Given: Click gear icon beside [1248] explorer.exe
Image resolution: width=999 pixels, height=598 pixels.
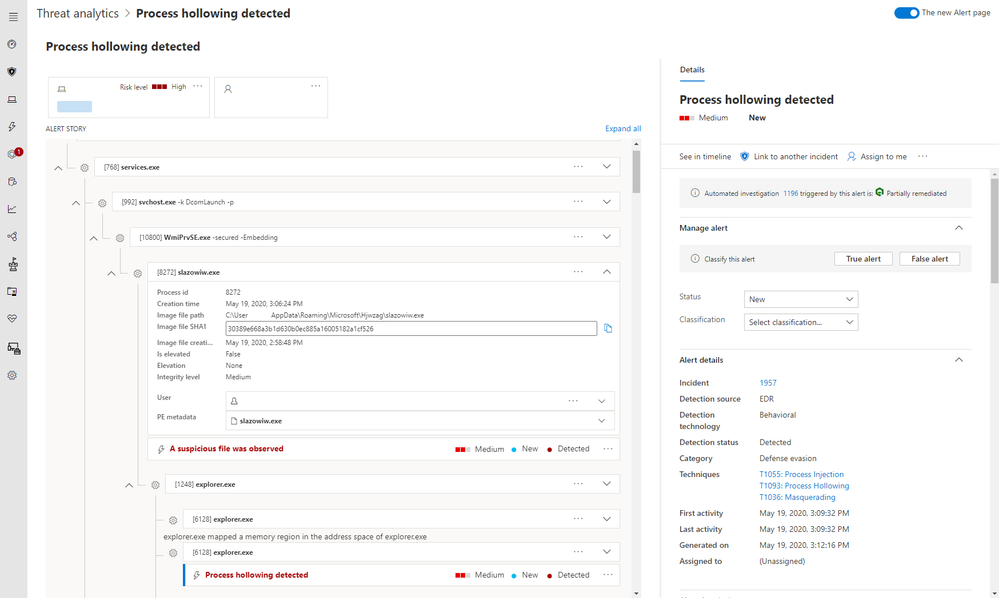Looking at the screenshot, I should click(155, 485).
